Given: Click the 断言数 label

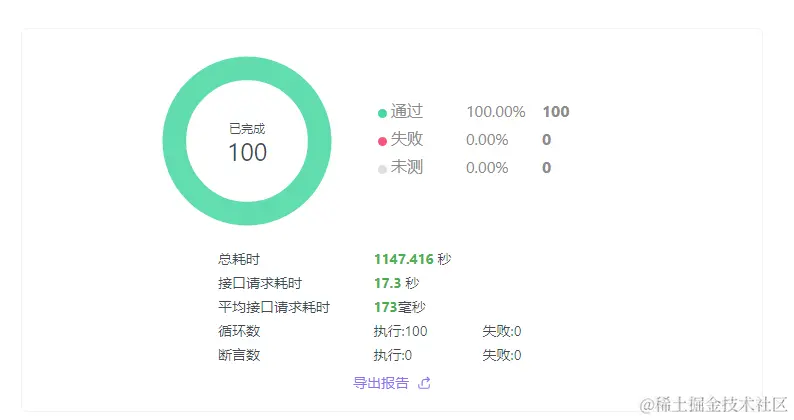Looking at the screenshot, I should pyautogui.click(x=239, y=355).
